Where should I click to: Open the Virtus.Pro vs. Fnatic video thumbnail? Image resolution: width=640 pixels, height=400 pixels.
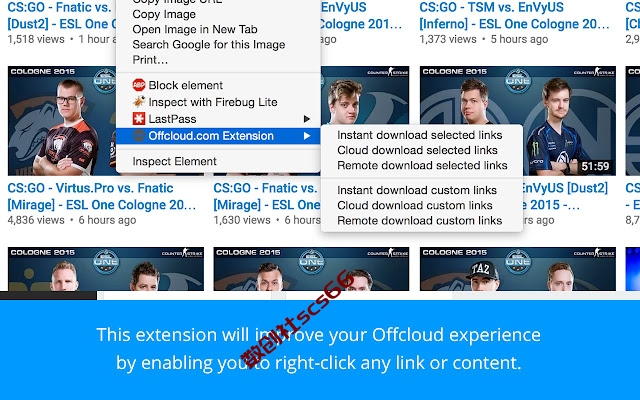pos(62,121)
